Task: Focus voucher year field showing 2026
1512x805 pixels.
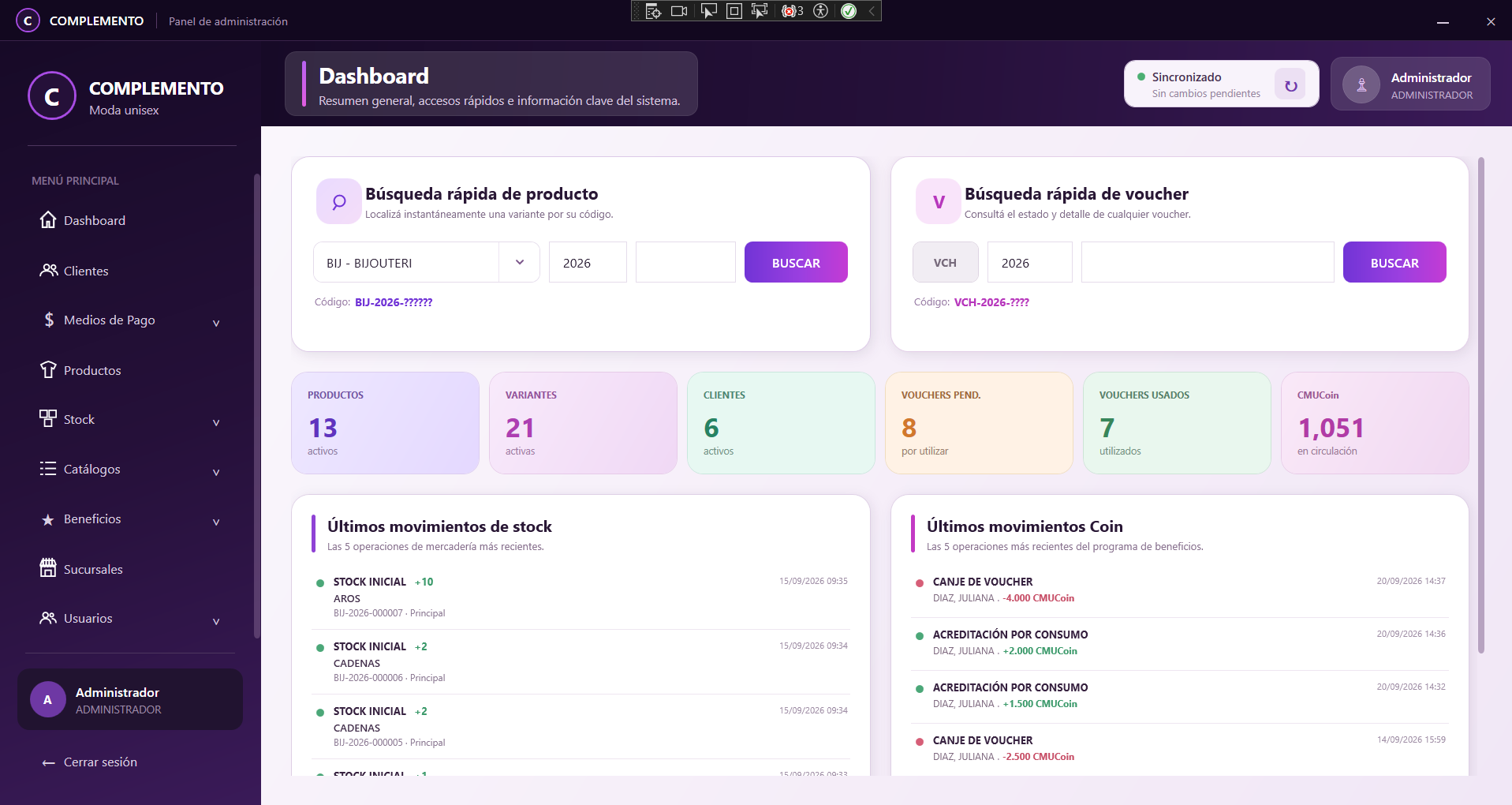Action: (x=1029, y=262)
